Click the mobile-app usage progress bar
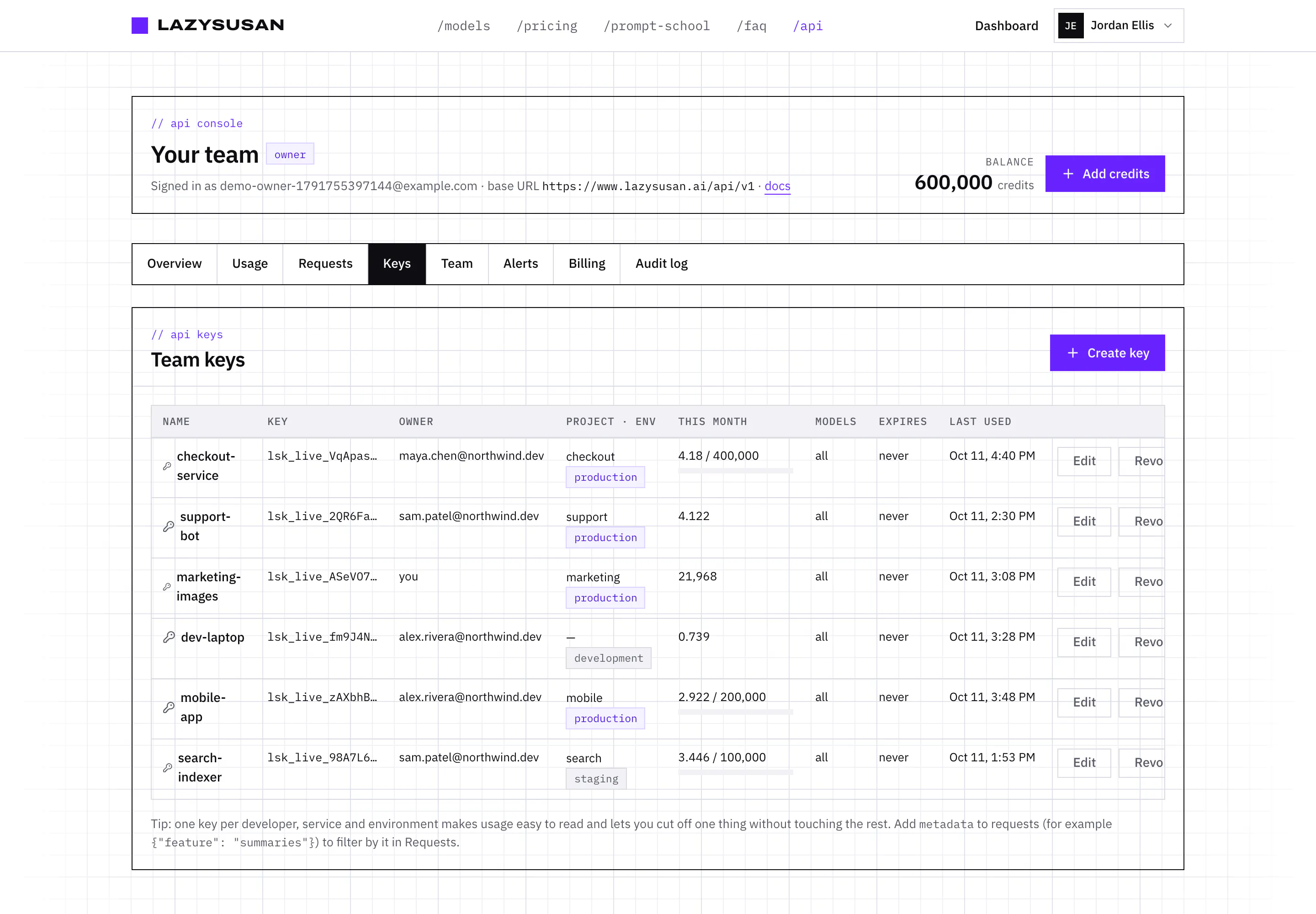This screenshot has width=1316, height=914. pyautogui.click(x=735, y=712)
